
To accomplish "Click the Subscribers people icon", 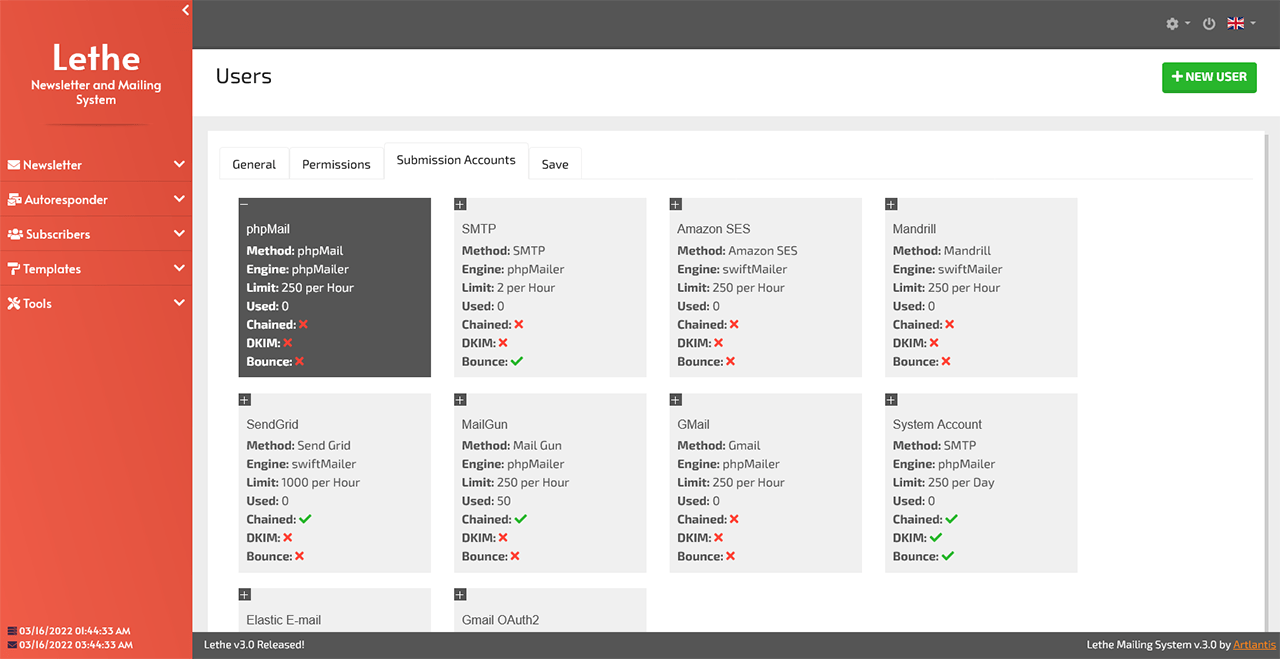I will click(15, 234).
